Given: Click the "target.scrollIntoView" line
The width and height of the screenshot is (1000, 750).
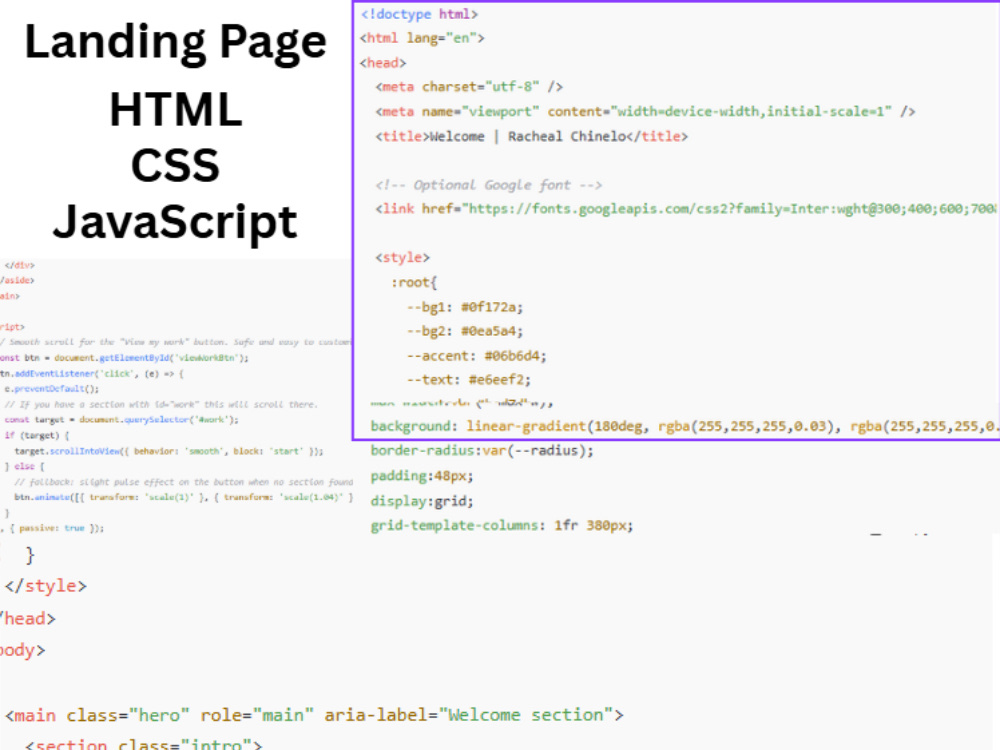Looking at the screenshot, I should (x=169, y=451).
